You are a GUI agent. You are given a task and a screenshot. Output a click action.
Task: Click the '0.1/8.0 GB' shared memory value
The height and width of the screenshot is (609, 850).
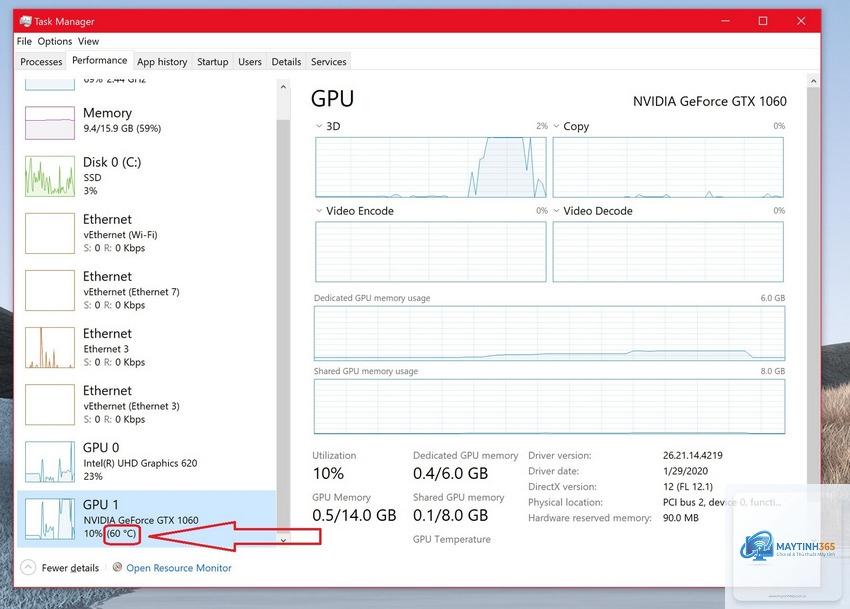(x=450, y=515)
